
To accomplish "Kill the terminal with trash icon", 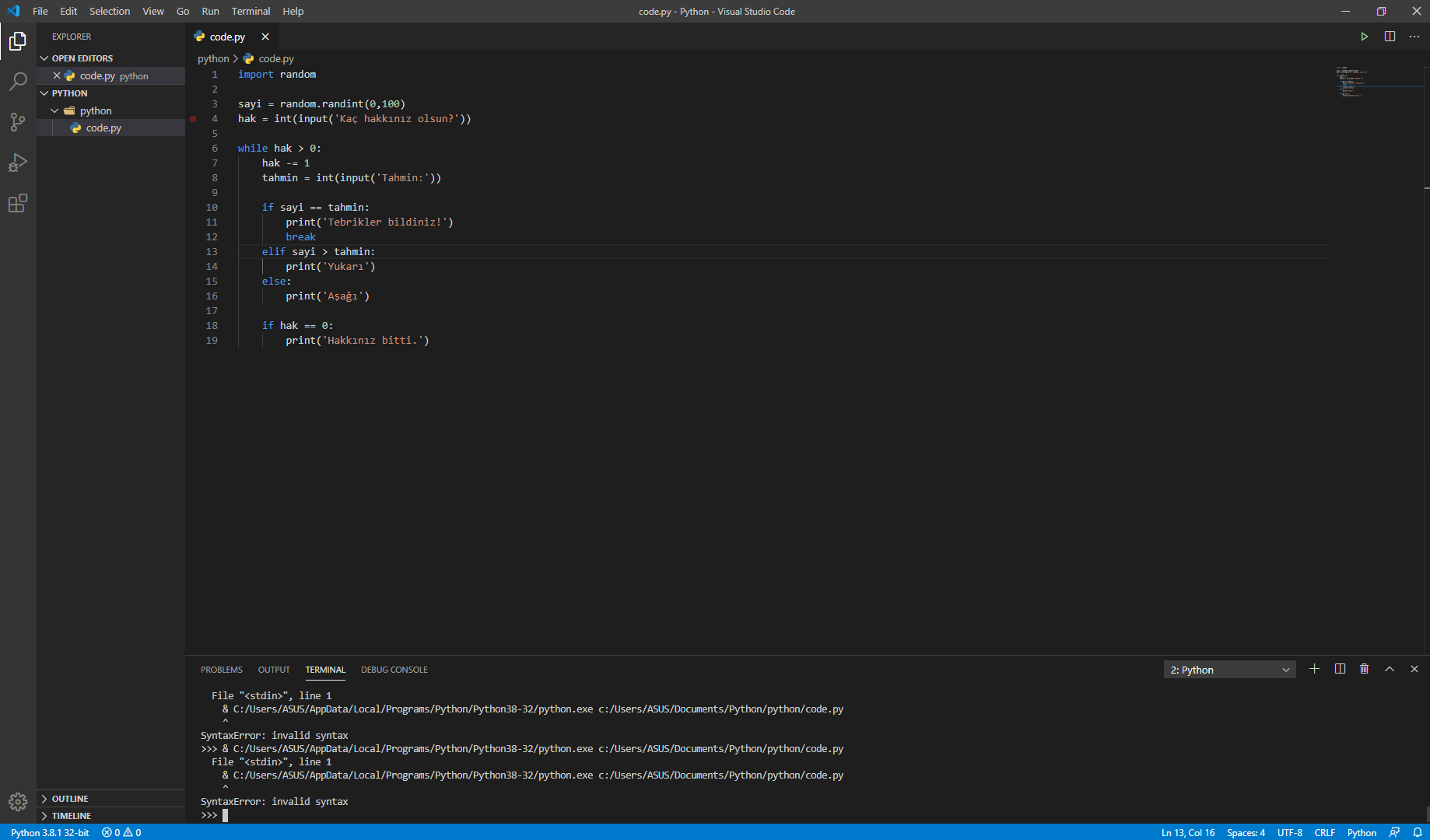I will tap(1364, 669).
